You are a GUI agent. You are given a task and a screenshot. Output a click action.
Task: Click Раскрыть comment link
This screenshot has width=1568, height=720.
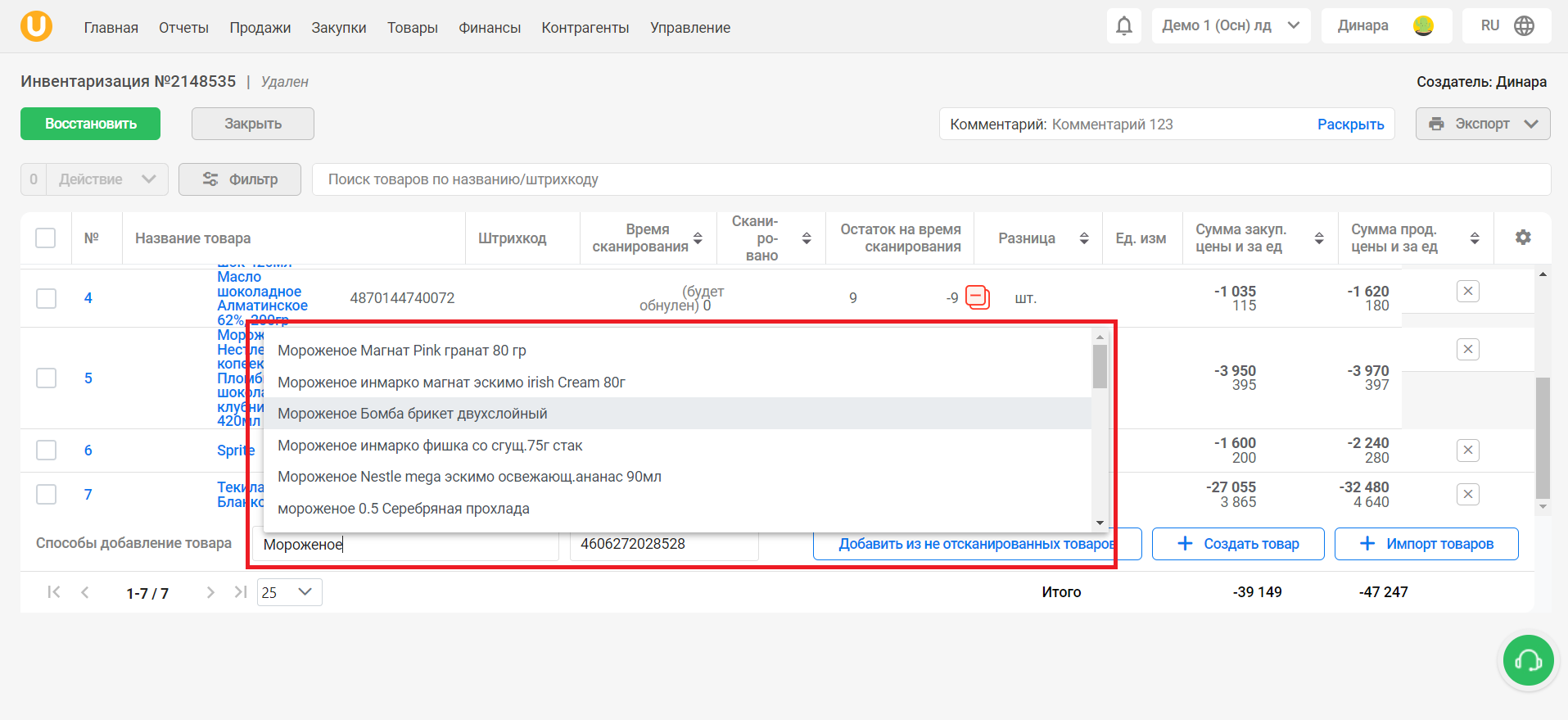click(1350, 125)
